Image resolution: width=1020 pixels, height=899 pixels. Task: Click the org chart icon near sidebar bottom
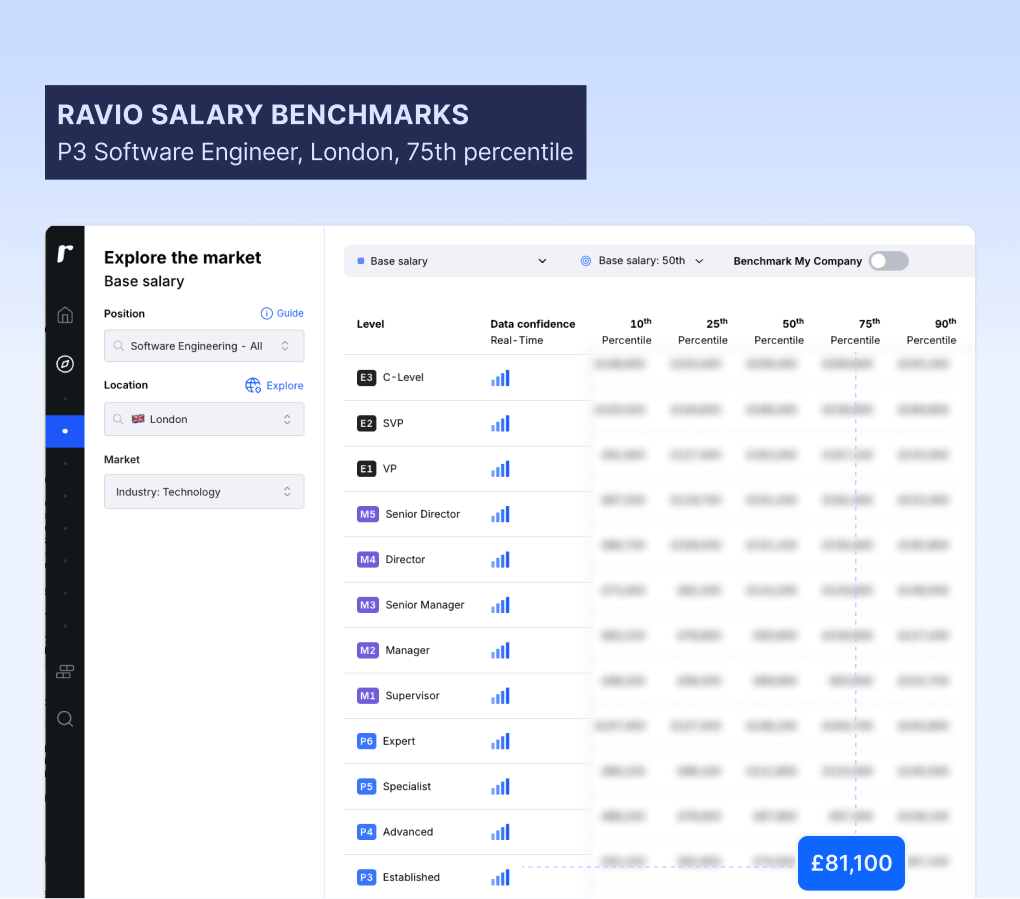pos(64,671)
